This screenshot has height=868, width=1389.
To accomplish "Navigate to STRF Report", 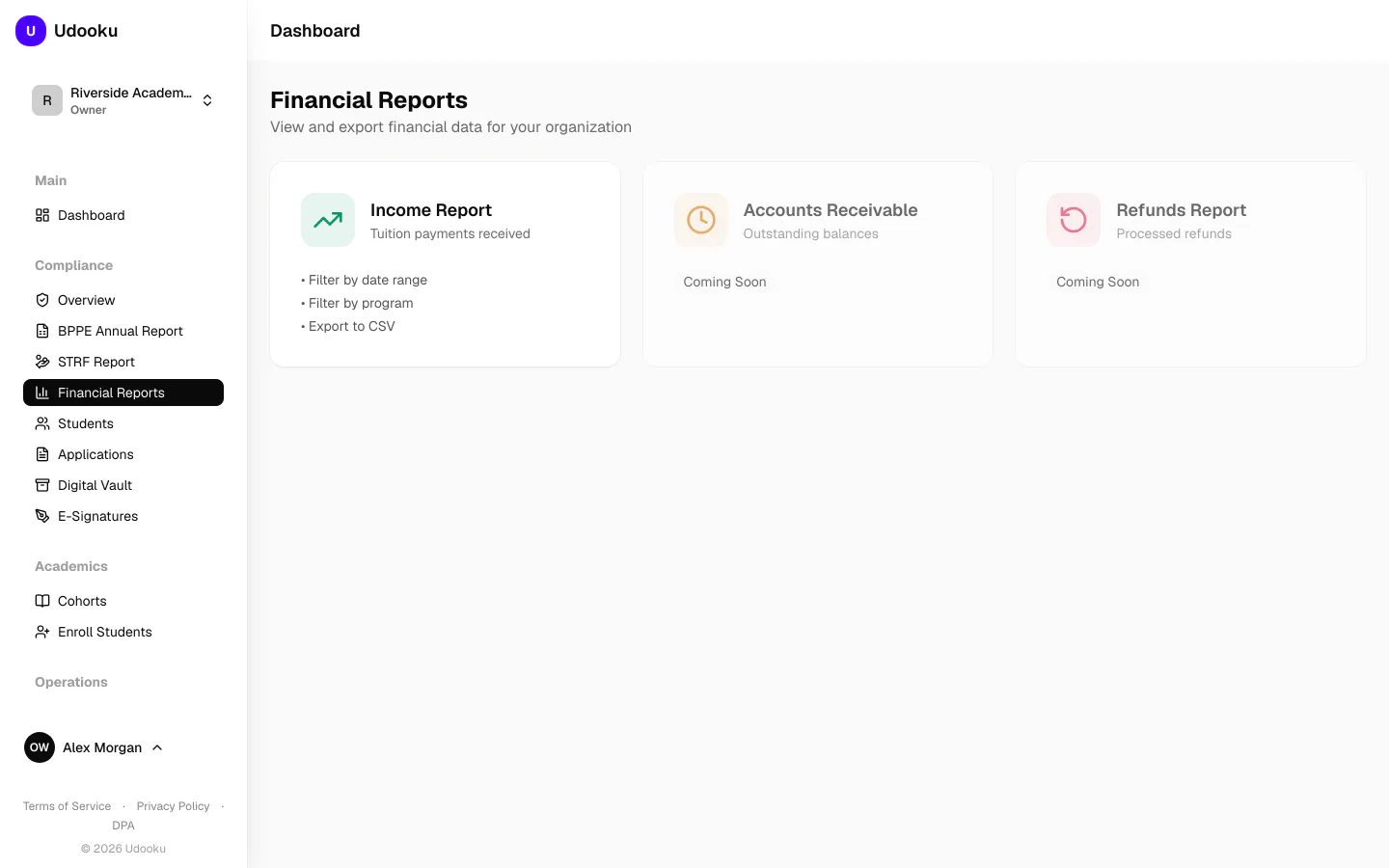I will click(x=123, y=362).
